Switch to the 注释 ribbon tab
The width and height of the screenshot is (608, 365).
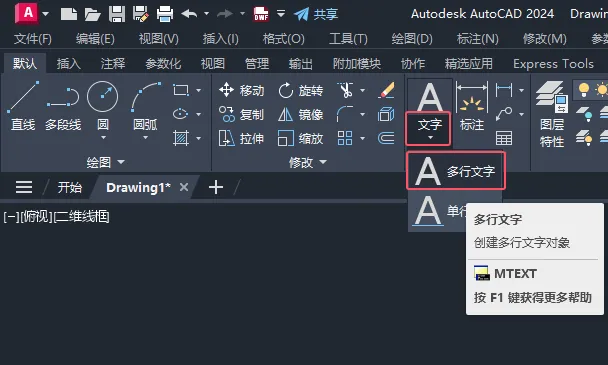(113, 64)
